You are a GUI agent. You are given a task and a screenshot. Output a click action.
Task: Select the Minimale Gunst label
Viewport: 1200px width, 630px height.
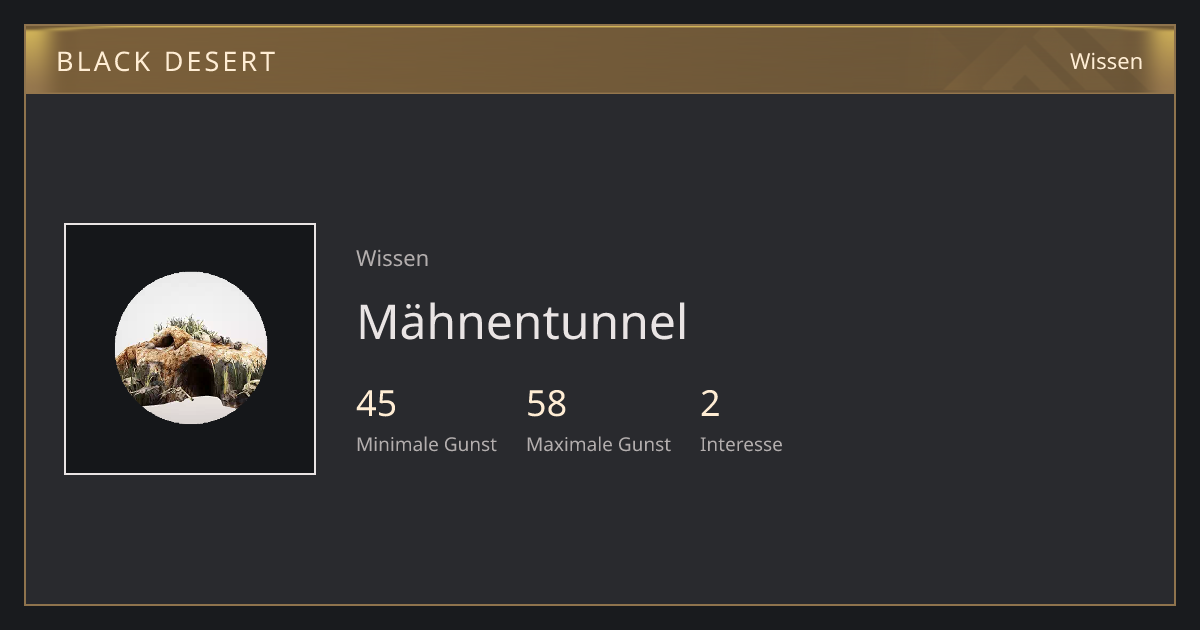pyautogui.click(x=426, y=444)
